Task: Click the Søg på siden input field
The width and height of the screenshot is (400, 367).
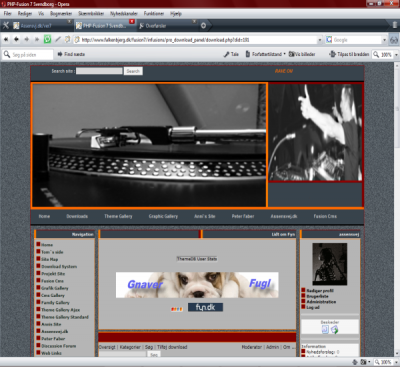Action: click(28, 54)
